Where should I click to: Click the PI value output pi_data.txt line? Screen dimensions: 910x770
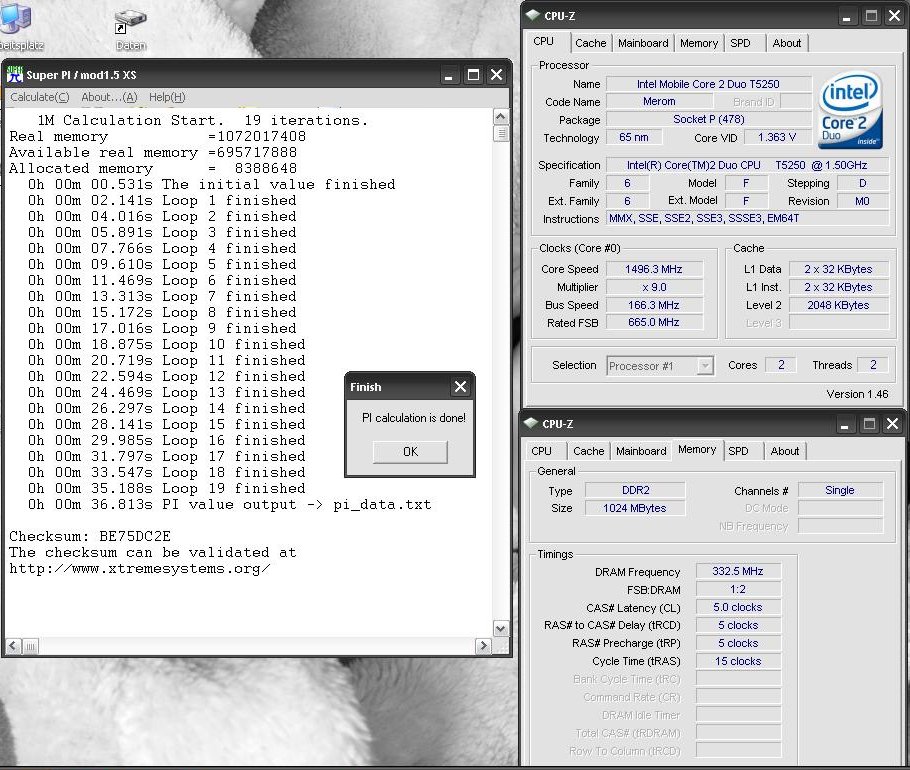[230, 505]
